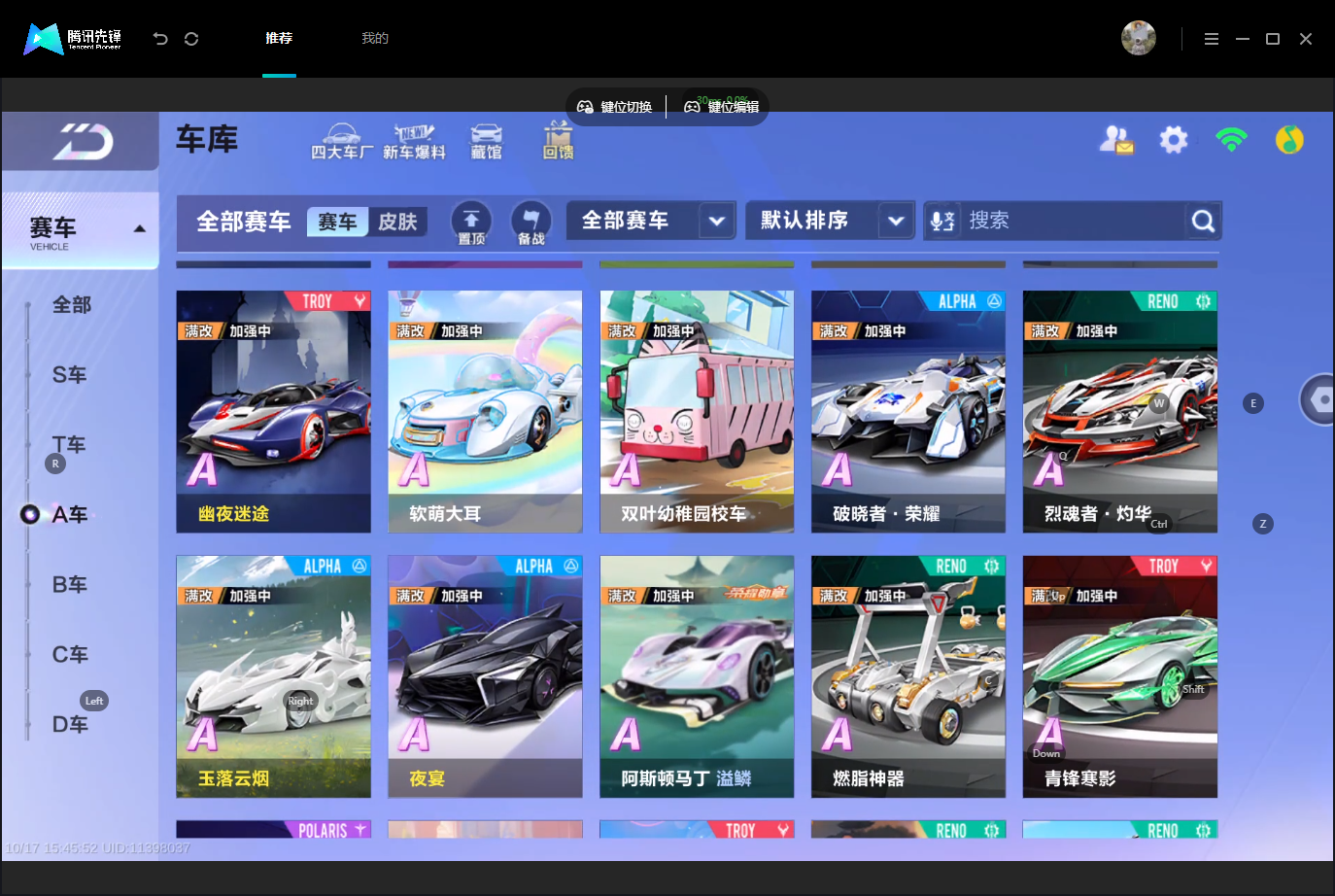Open the friends mail icon

1116,140
